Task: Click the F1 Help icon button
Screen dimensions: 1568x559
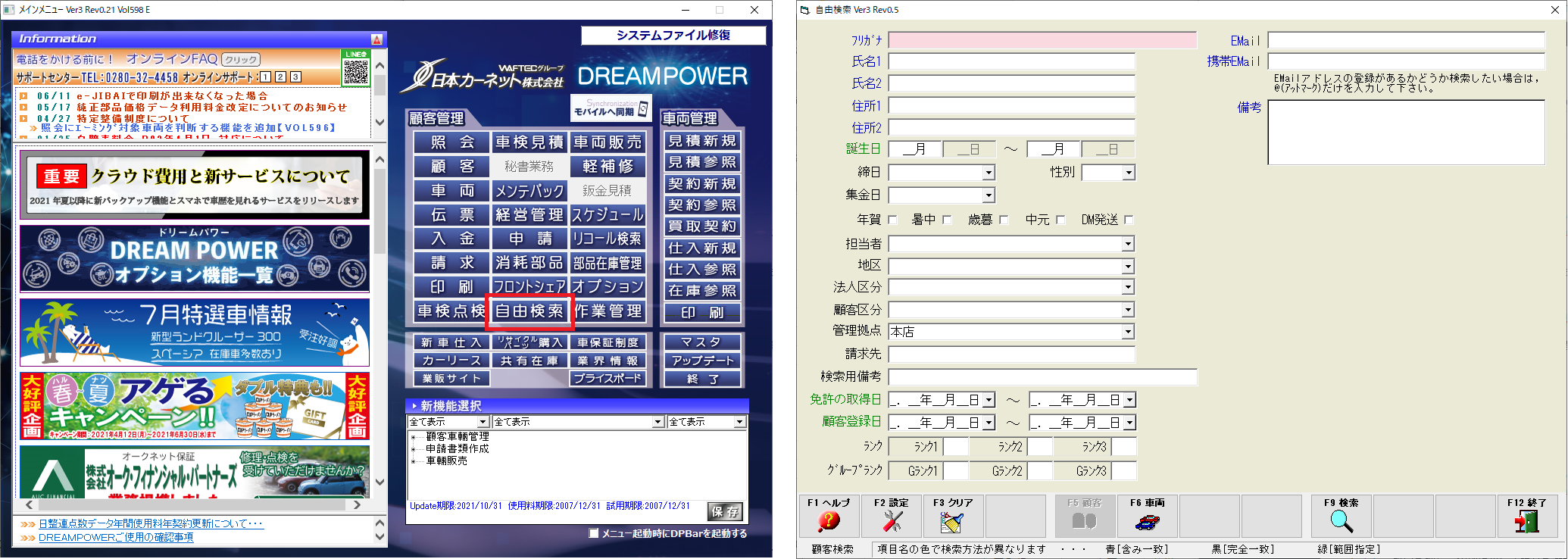Action: [829, 516]
